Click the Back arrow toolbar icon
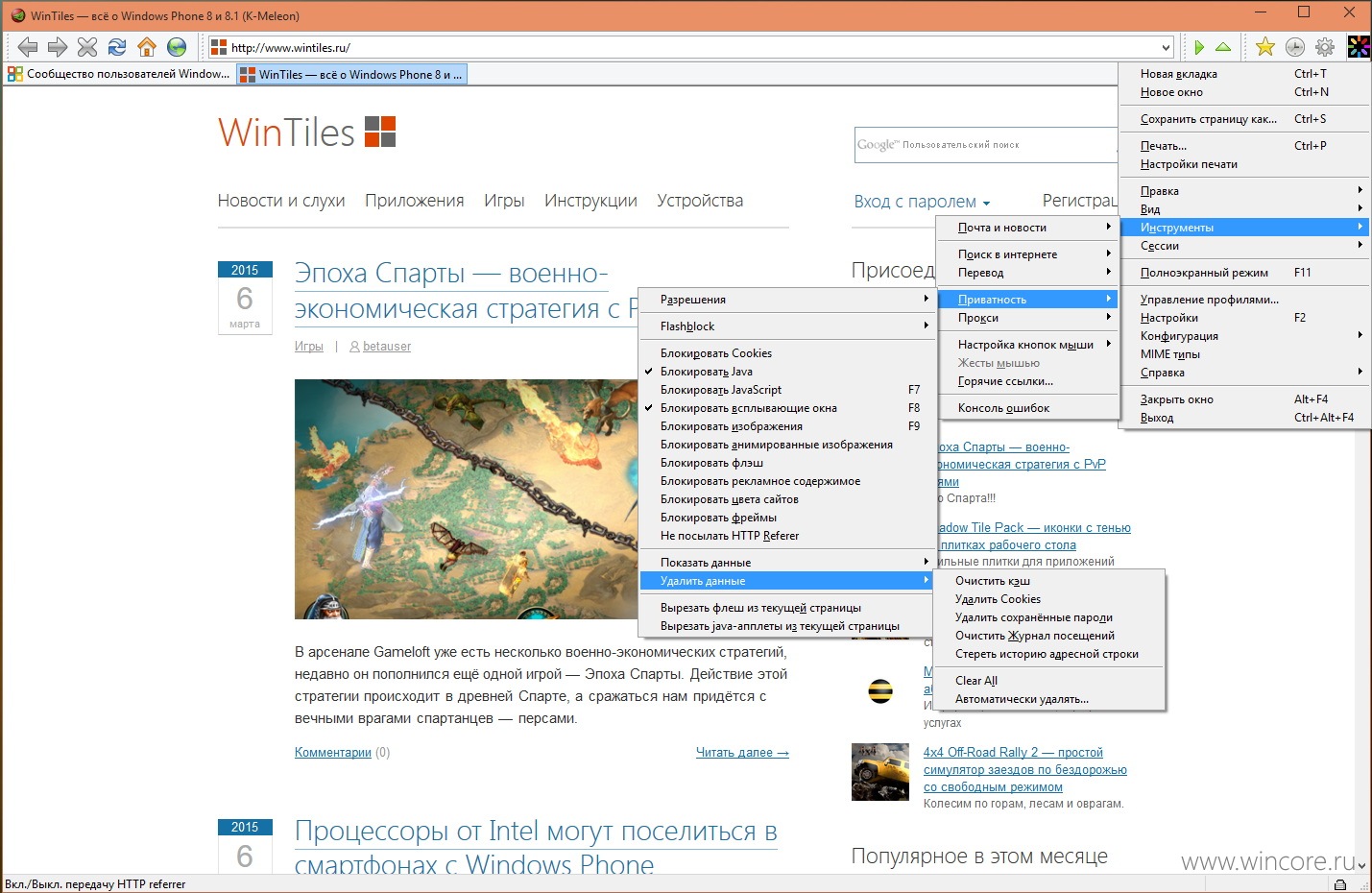The width and height of the screenshot is (1372, 893). pos(28,47)
